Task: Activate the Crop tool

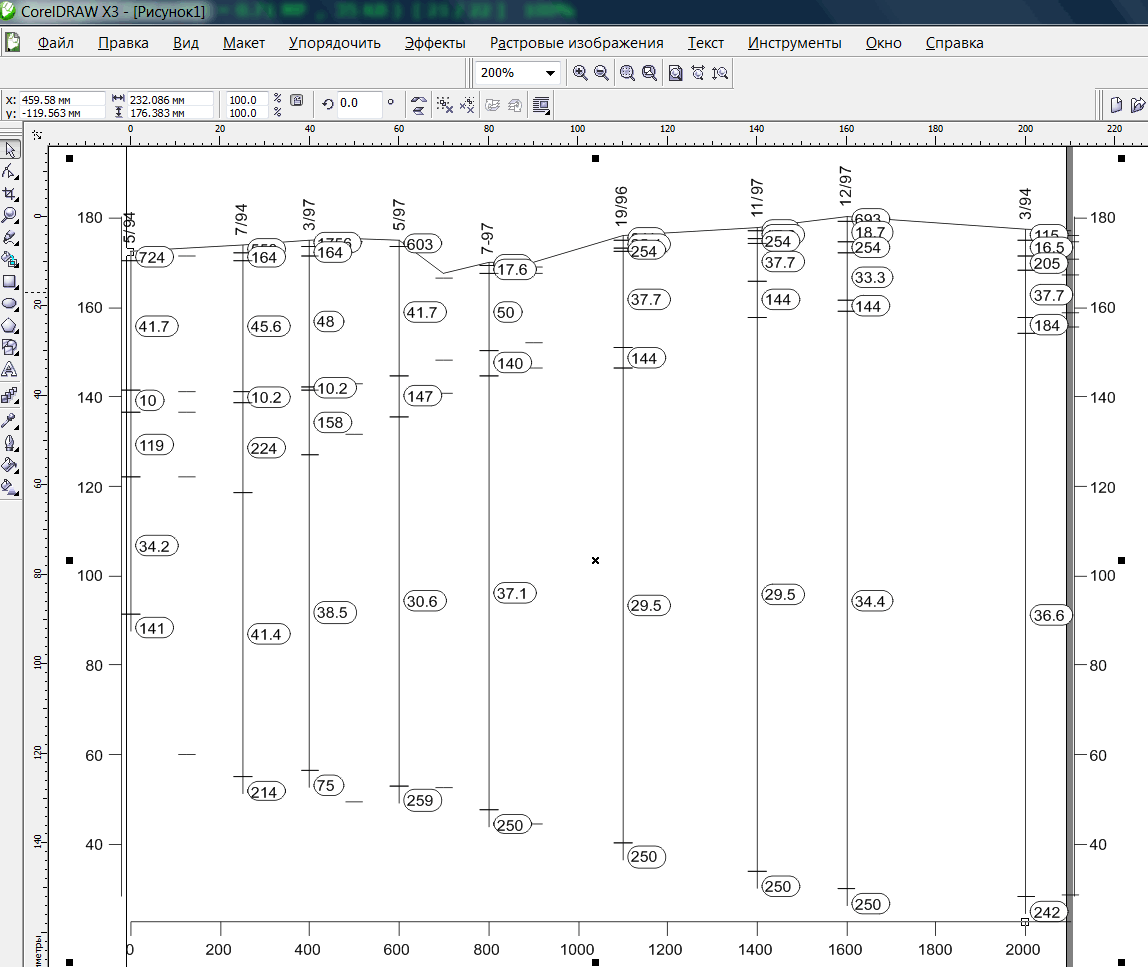Action: tap(10, 194)
